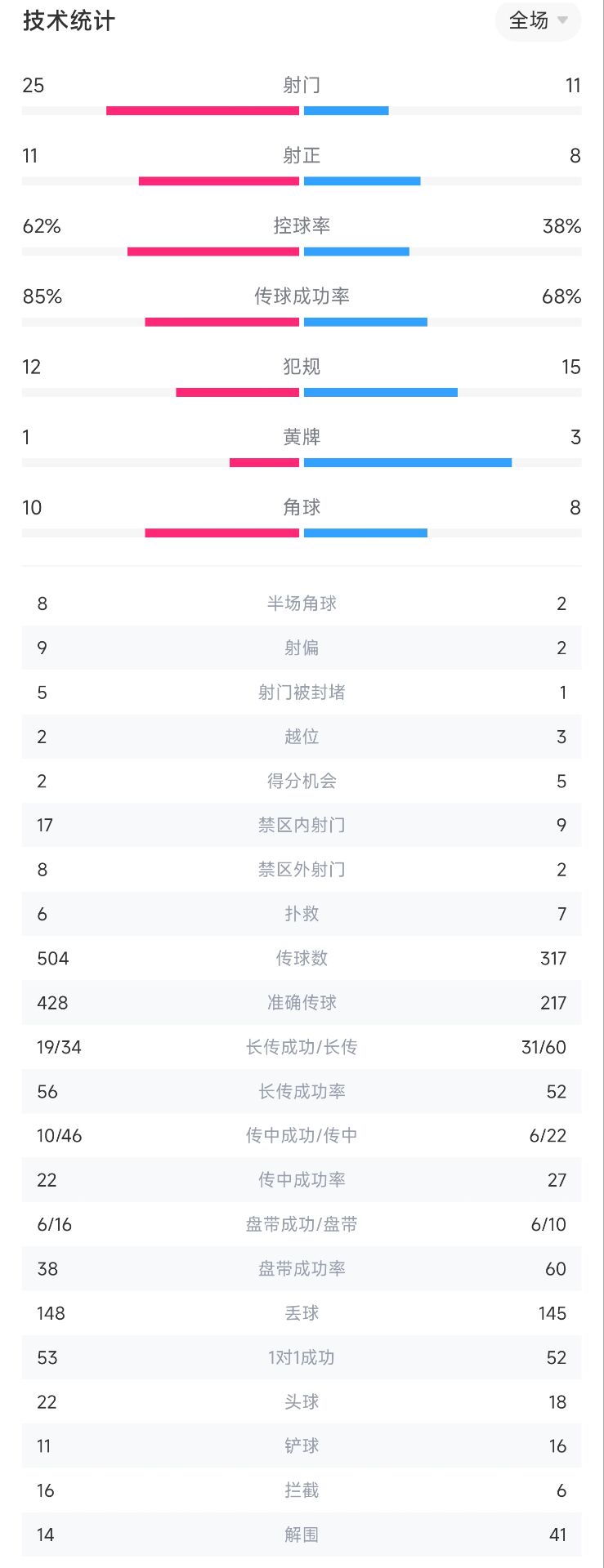Viewport: 604px width, 1568px height.
Task: Select the 控球率 stat label
Action: [302, 226]
